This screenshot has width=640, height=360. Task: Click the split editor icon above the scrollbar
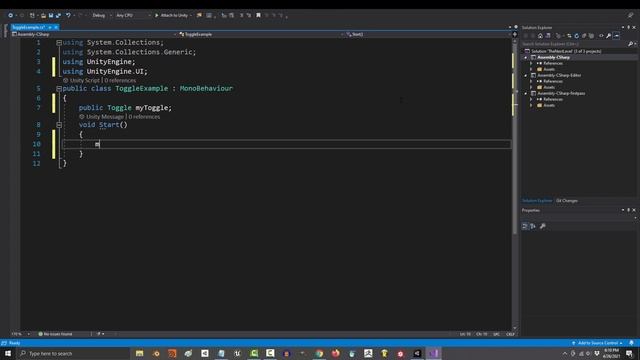point(514,34)
